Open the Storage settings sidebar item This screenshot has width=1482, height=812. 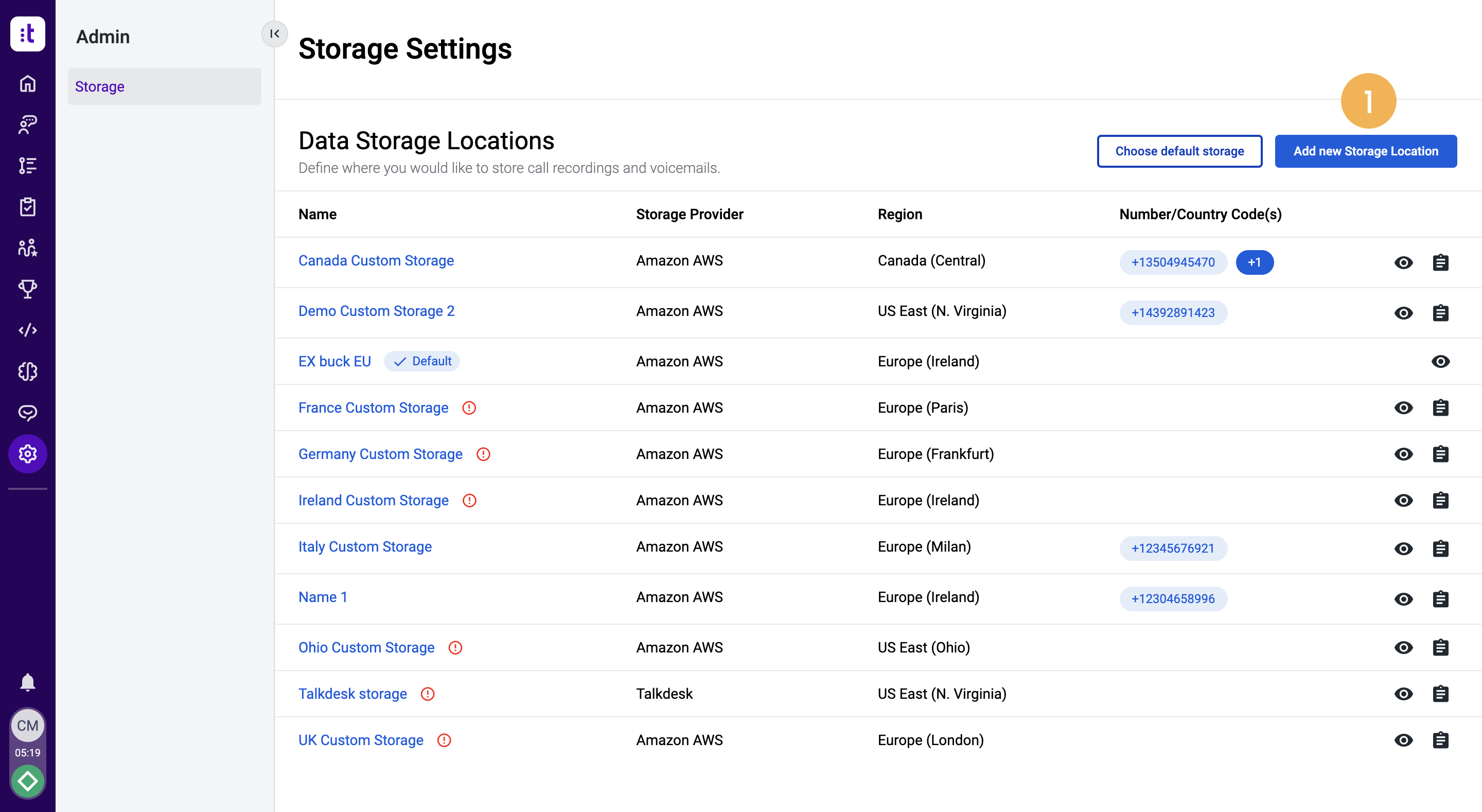[x=164, y=86]
